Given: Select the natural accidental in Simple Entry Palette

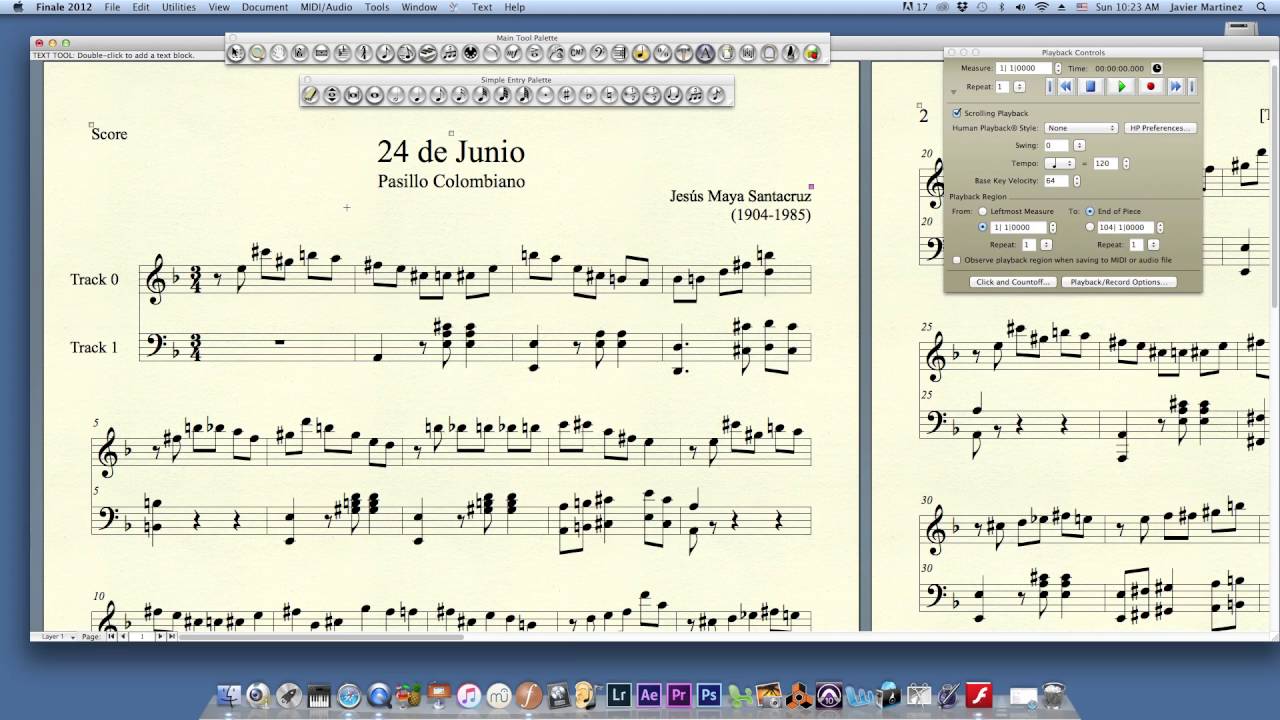Looking at the screenshot, I should [608, 94].
